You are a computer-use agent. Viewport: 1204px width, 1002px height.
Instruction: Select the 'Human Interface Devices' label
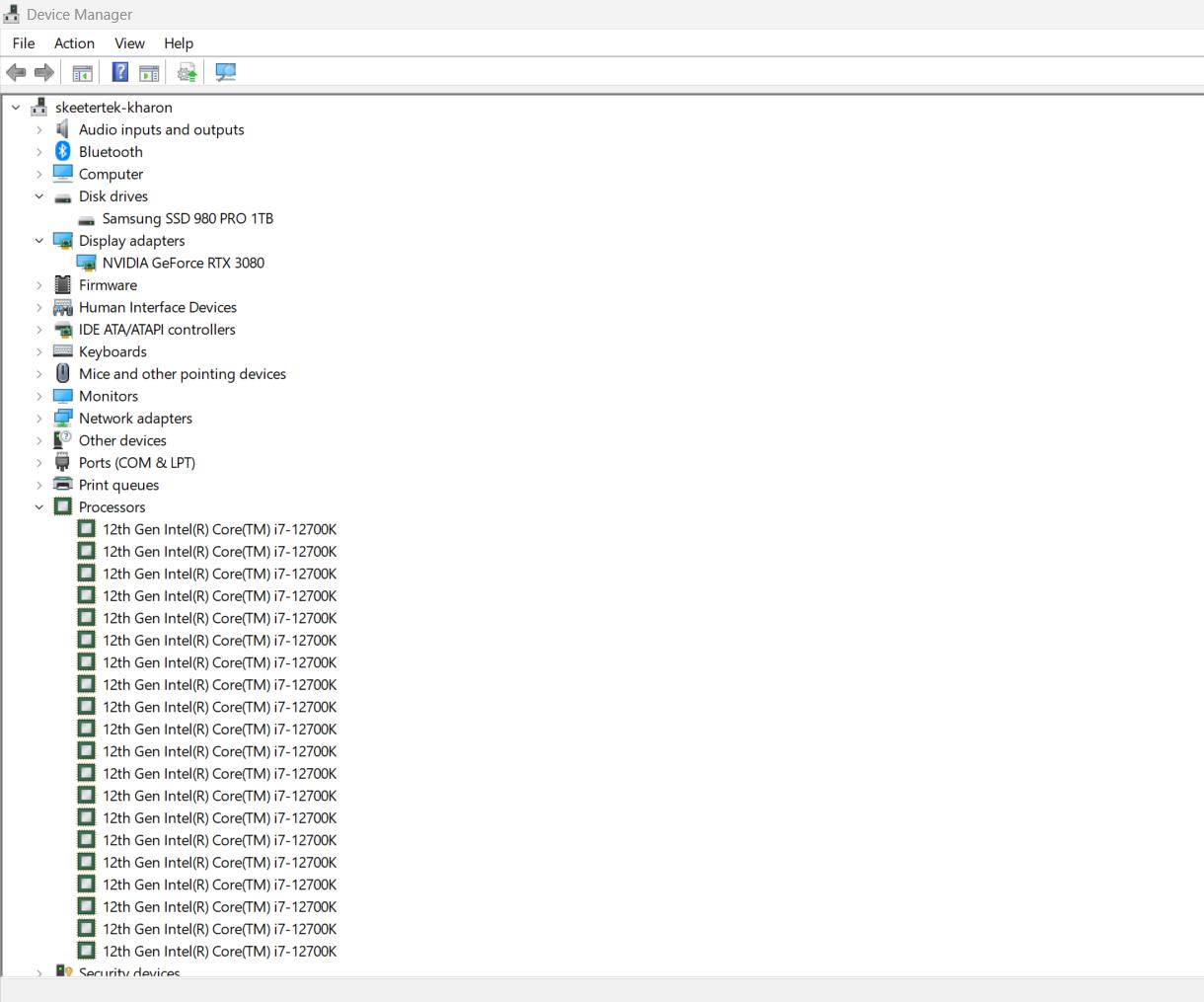coord(158,307)
